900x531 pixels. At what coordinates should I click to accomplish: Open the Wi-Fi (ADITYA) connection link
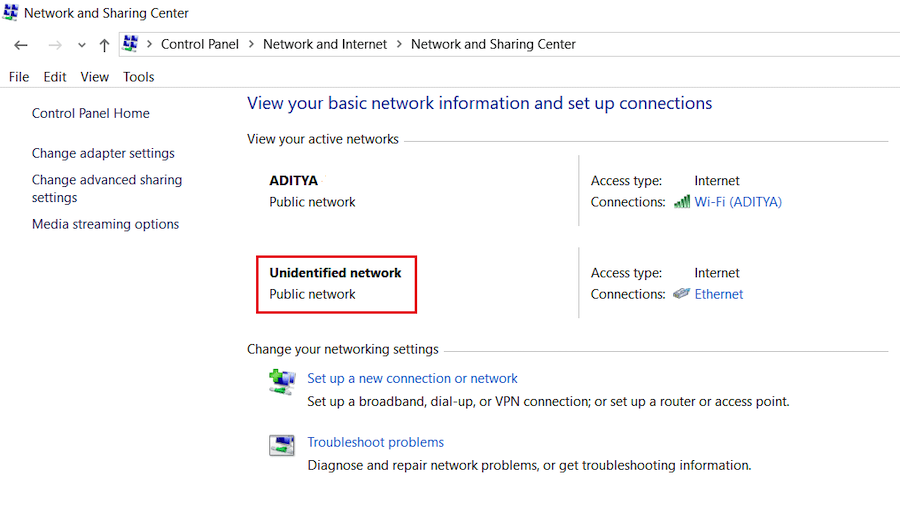(x=738, y=202)
